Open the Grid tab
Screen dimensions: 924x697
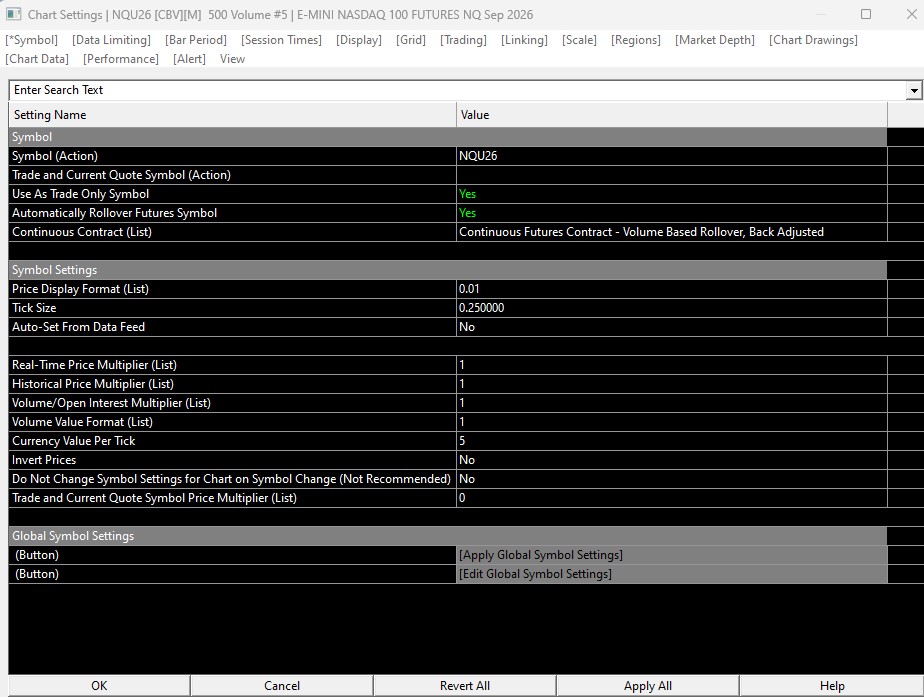click(x=411, y=40)
